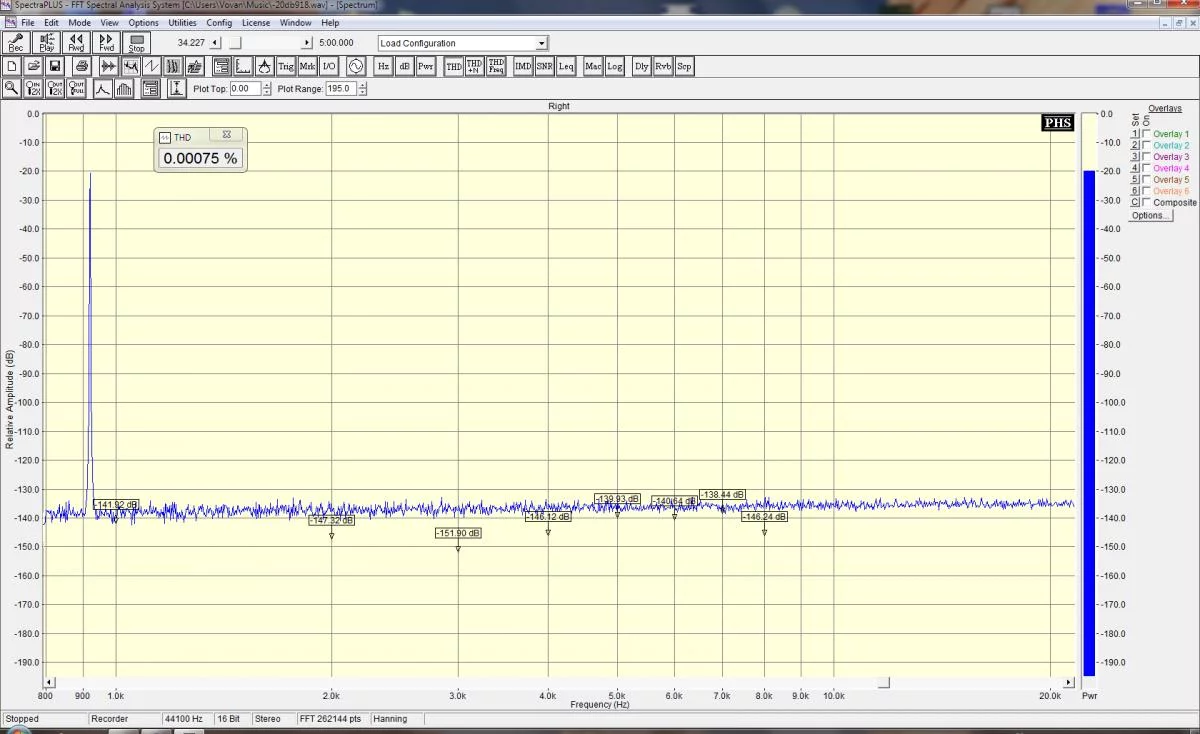Open the SNR measurement tool

pyautogui.click(x=544, y=66)
